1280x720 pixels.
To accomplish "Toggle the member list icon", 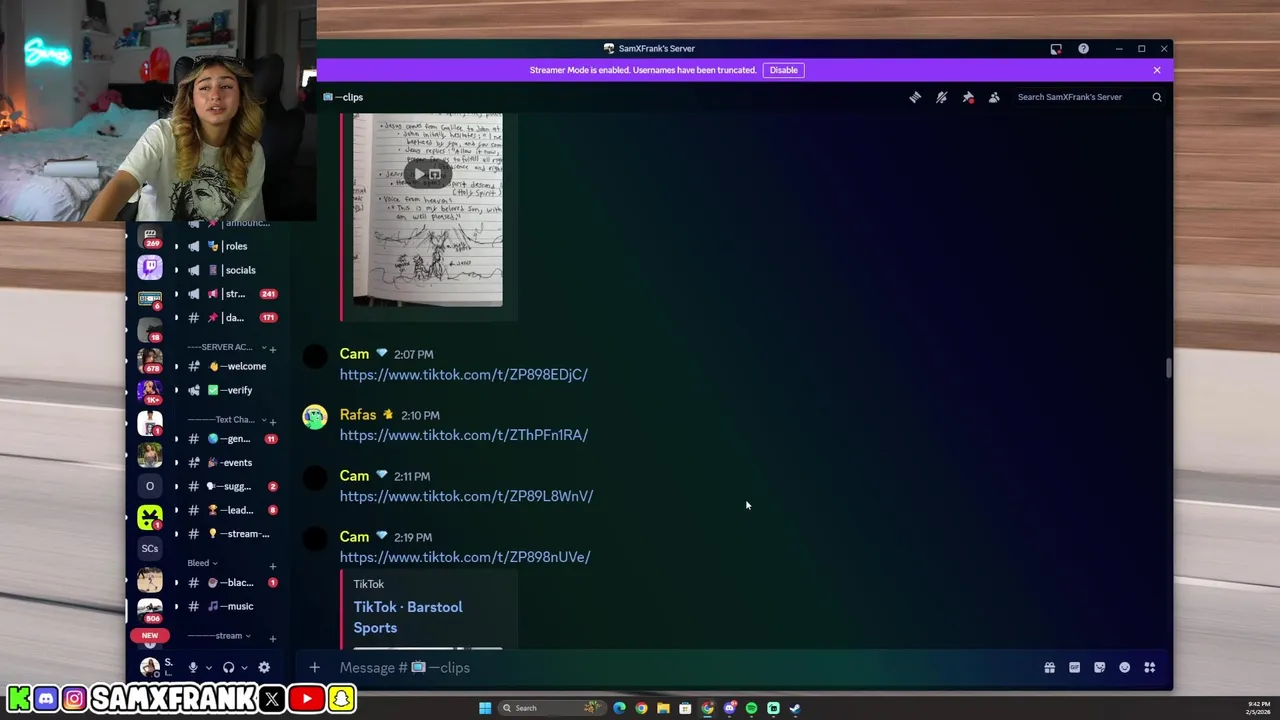I will [994, 97].
